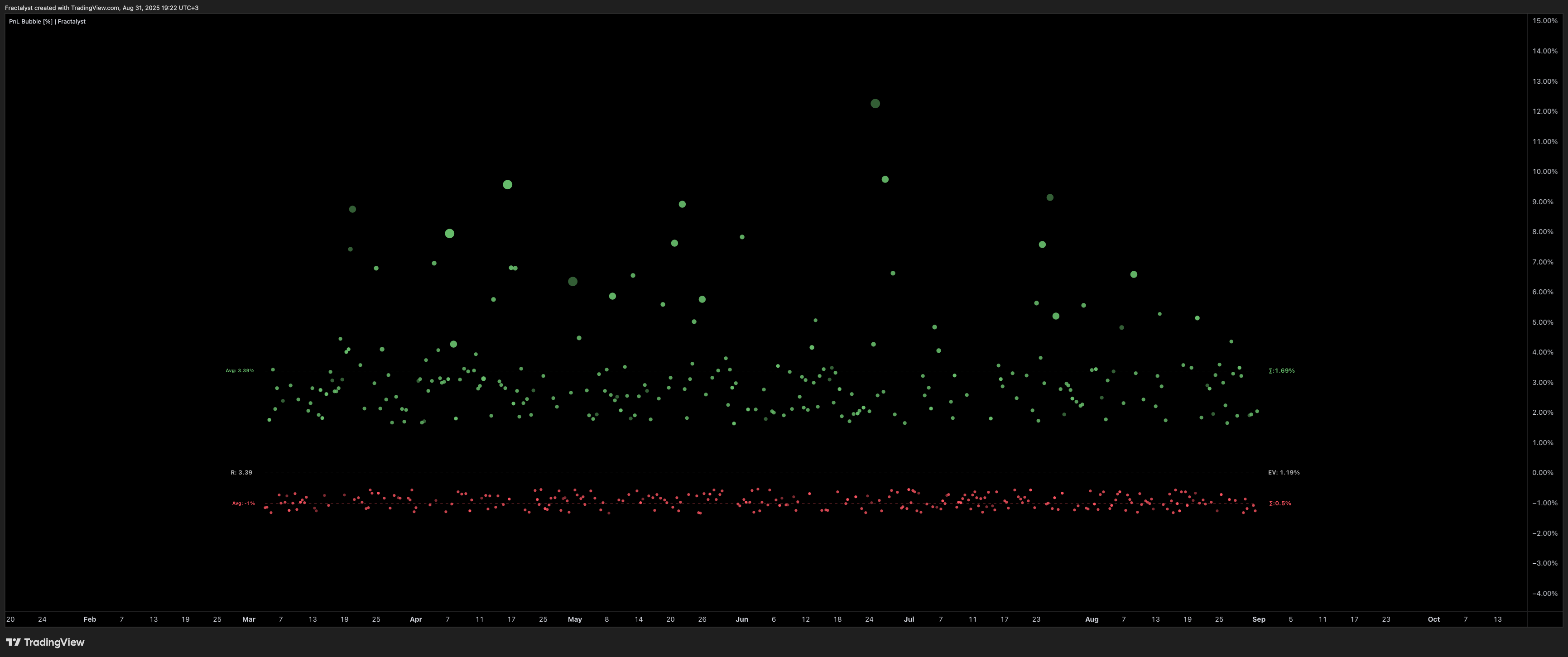Click the large green bubble near 9.50% in mid April
The width and height of the screenshot is (1568, 657).
pos(508,184)
